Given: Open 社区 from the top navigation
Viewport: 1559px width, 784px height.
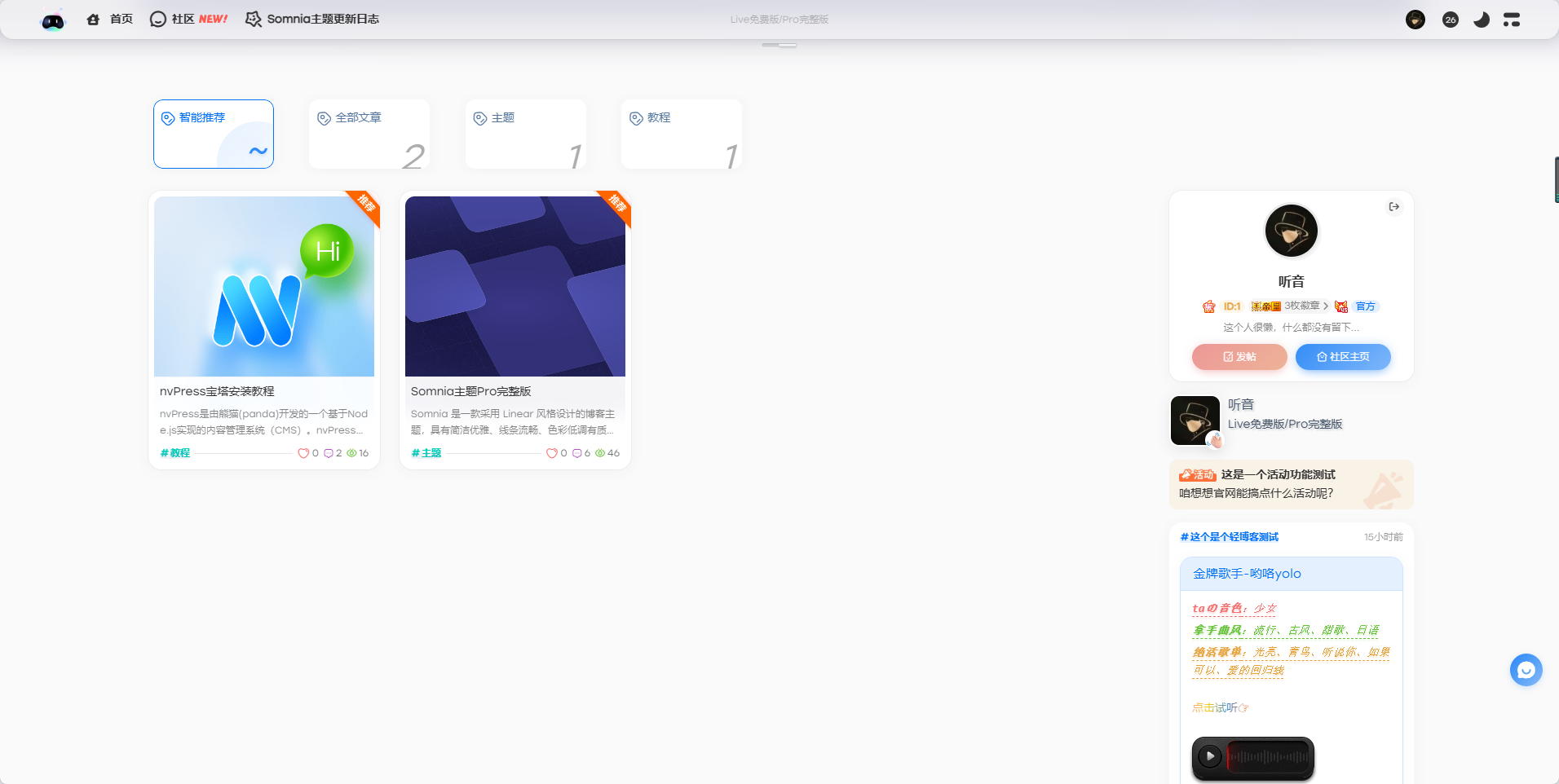Looking at the screenshot, I should click(x=182, y=19).
